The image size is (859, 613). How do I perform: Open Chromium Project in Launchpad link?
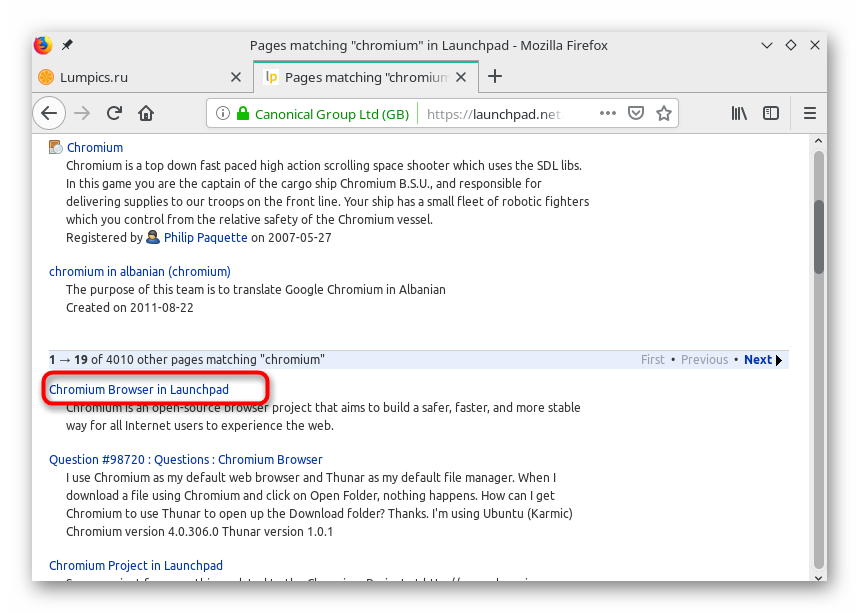136,565
